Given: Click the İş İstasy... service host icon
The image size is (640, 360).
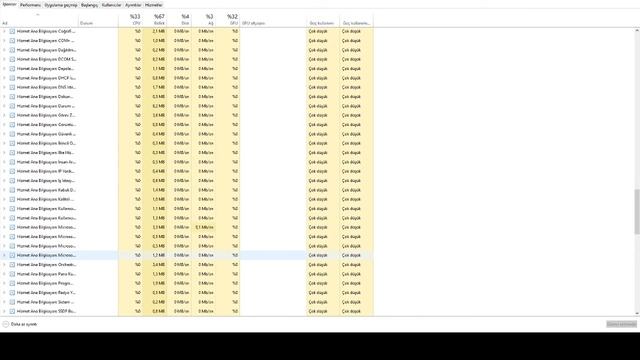Looking at the screenshot, I should pos(12,180).
